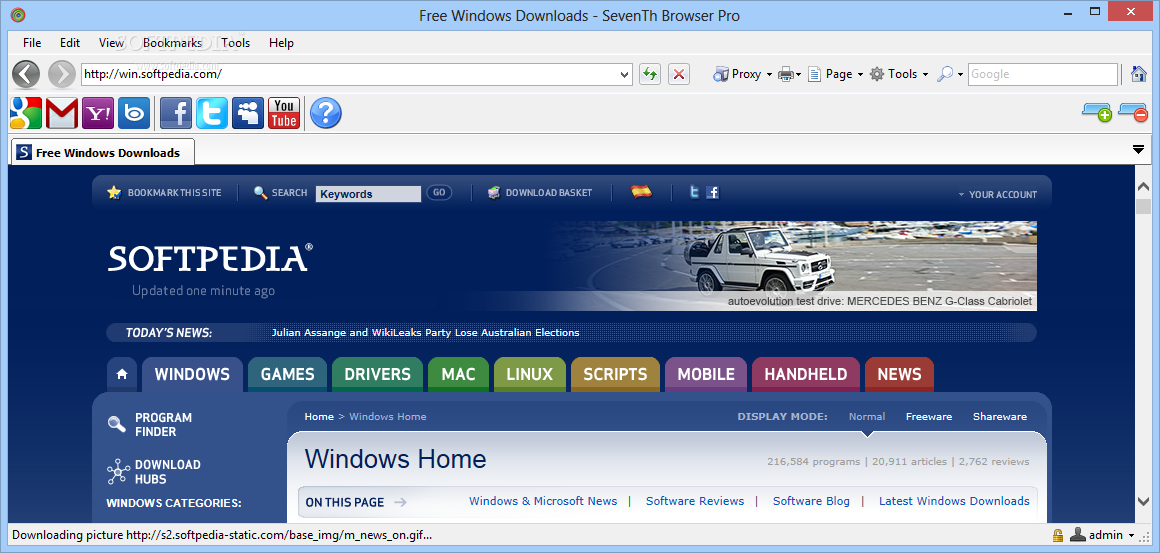
Task: Click the Google search input field
Action: pos(1042,74)
